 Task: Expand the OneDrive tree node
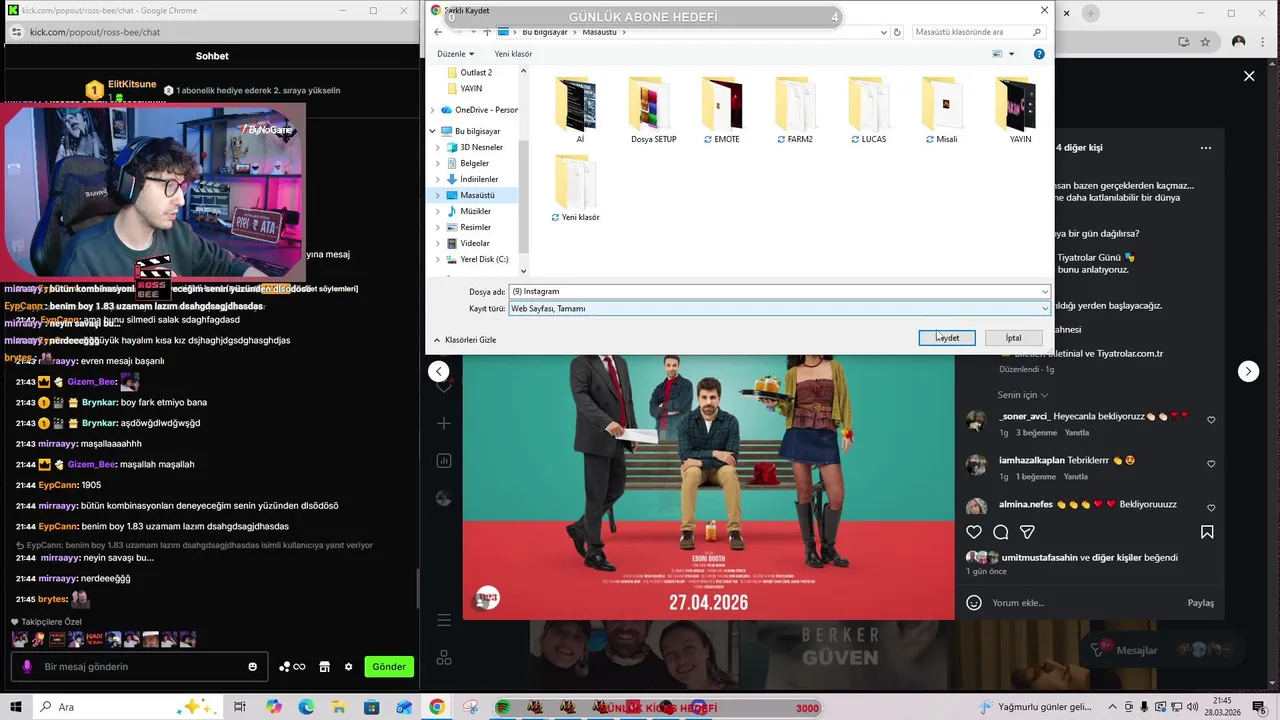[x=433, y=110]
